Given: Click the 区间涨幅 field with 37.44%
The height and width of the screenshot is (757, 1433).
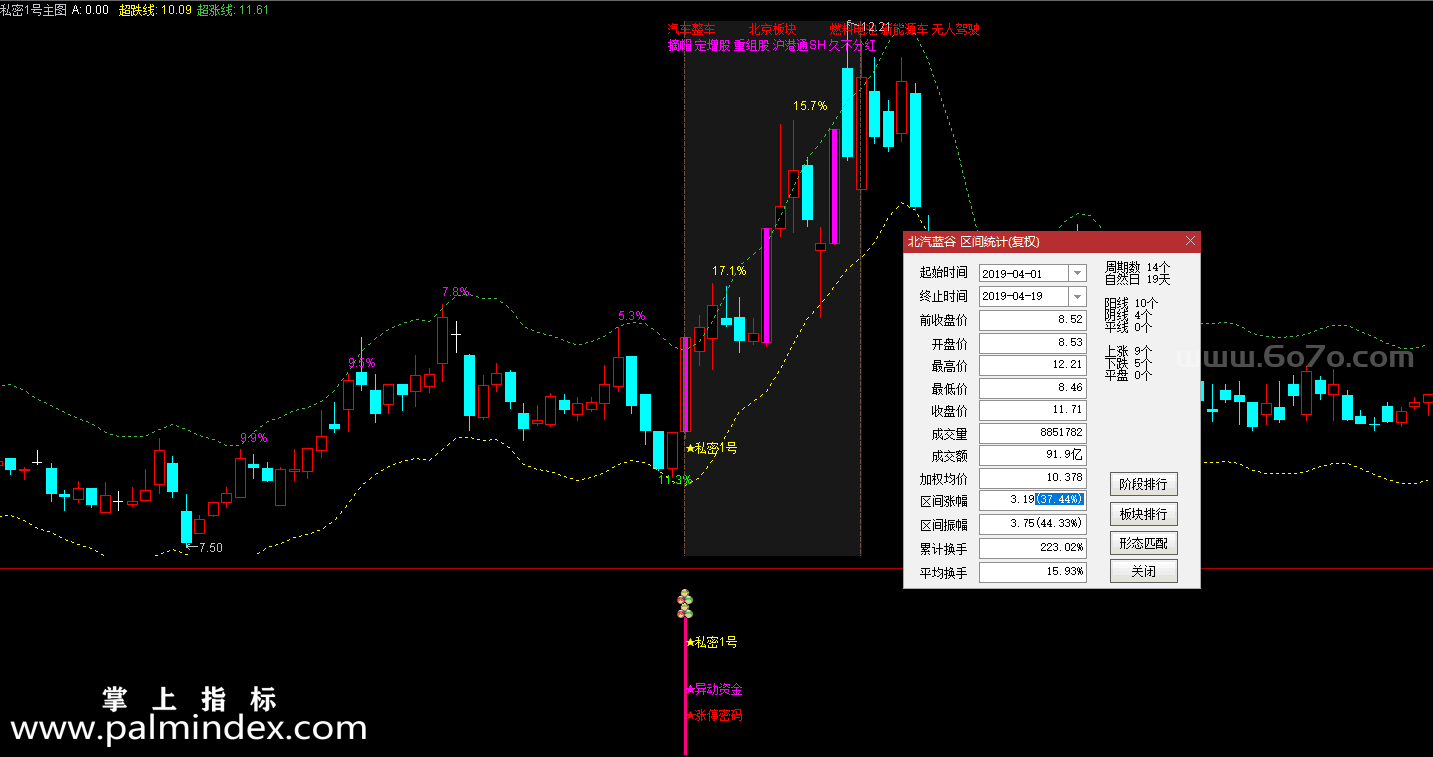Looking at the screenshot, I should pos(1032,500).
